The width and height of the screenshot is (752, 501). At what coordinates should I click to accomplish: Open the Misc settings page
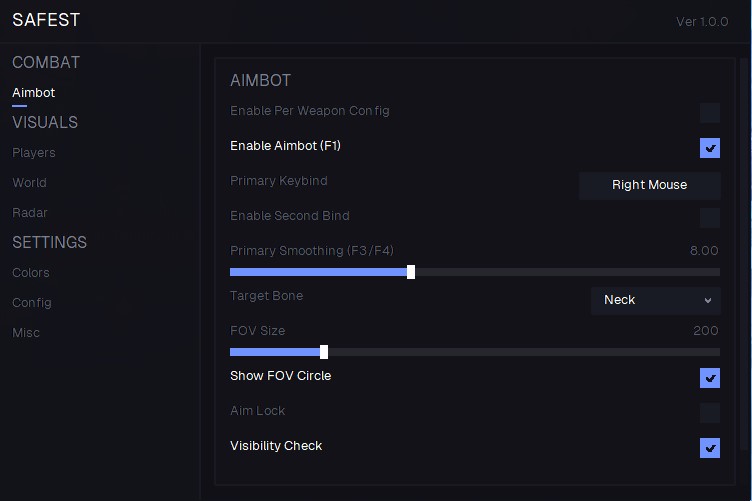(x=26, y=333)
